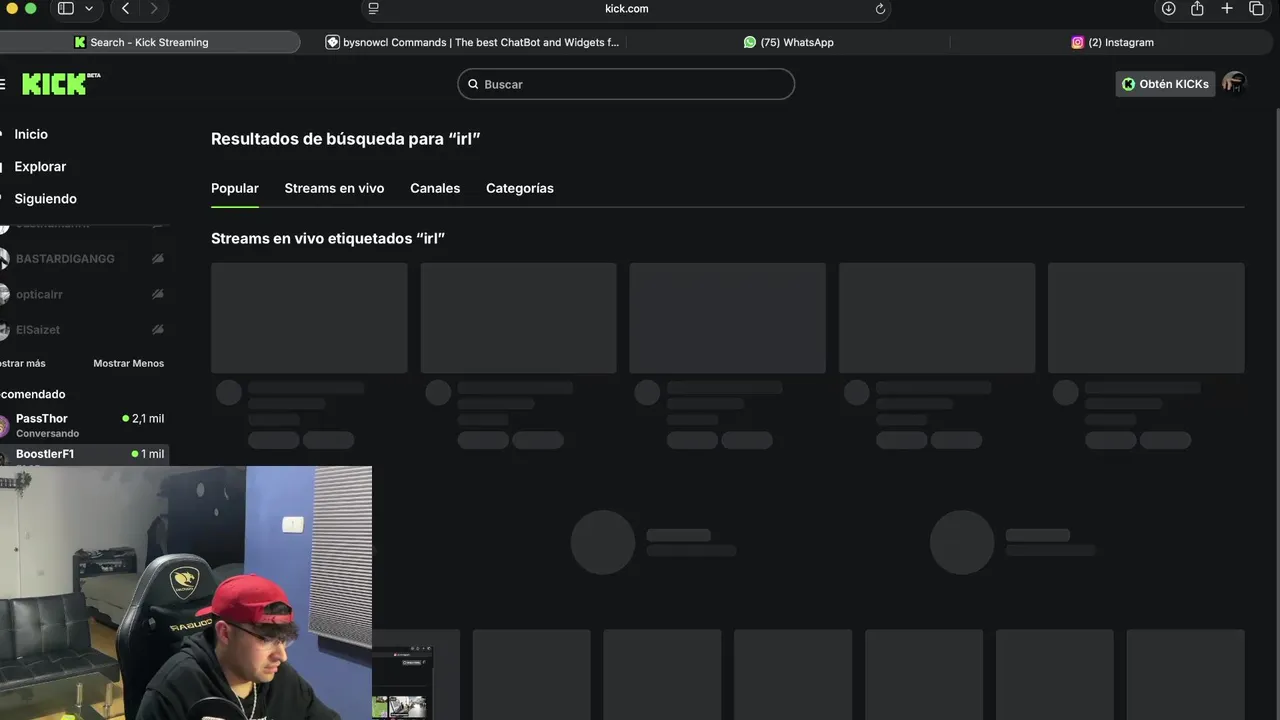Open Safari downloads icon

[x=1168, y=9]
